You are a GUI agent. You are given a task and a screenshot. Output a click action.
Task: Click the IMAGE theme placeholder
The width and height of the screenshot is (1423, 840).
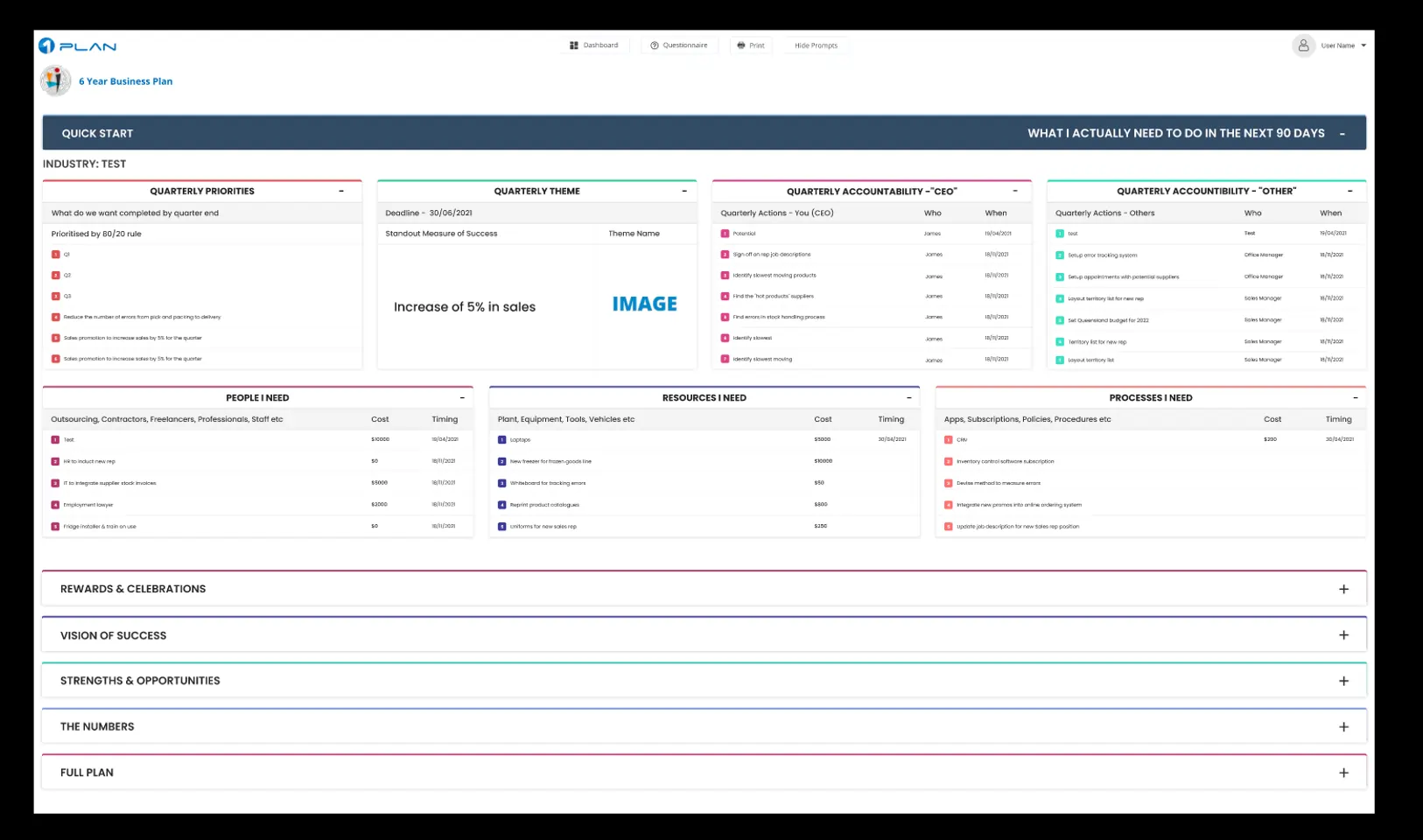[645, 304]
